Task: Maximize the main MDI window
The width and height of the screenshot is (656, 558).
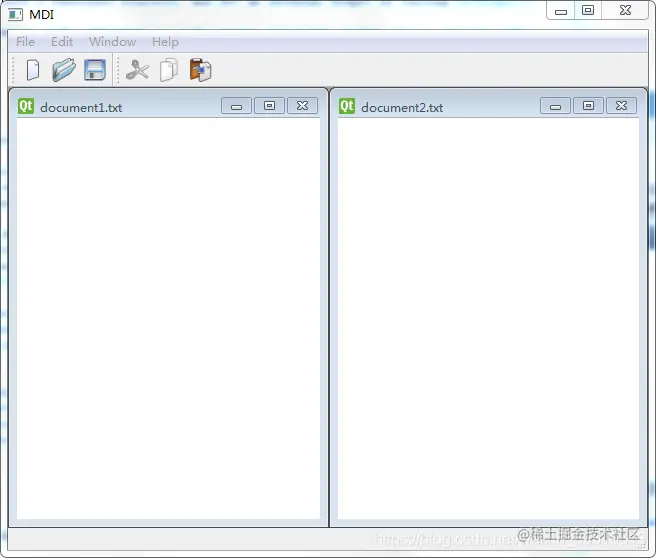Action: pyautogui.click(x=588, y=10)
